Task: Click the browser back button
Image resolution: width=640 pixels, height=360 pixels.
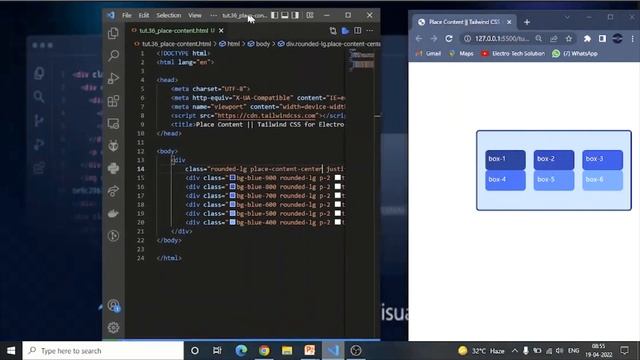Action: [x=419, y=38]
